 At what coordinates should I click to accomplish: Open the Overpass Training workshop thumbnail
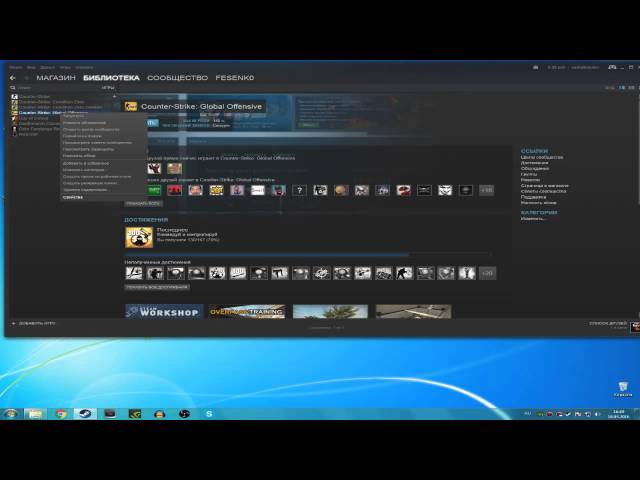coord(247,311)
